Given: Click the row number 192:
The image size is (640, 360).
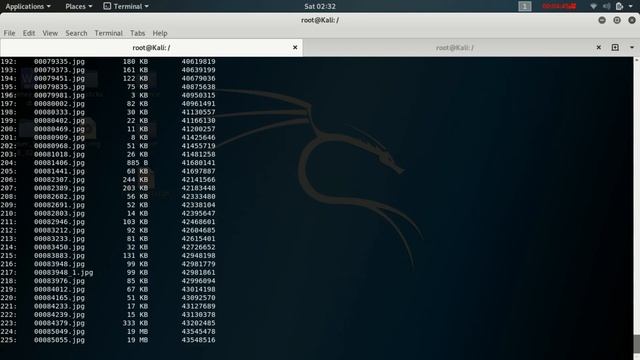Looking at the screenshot, I should (x=9, y=62).
